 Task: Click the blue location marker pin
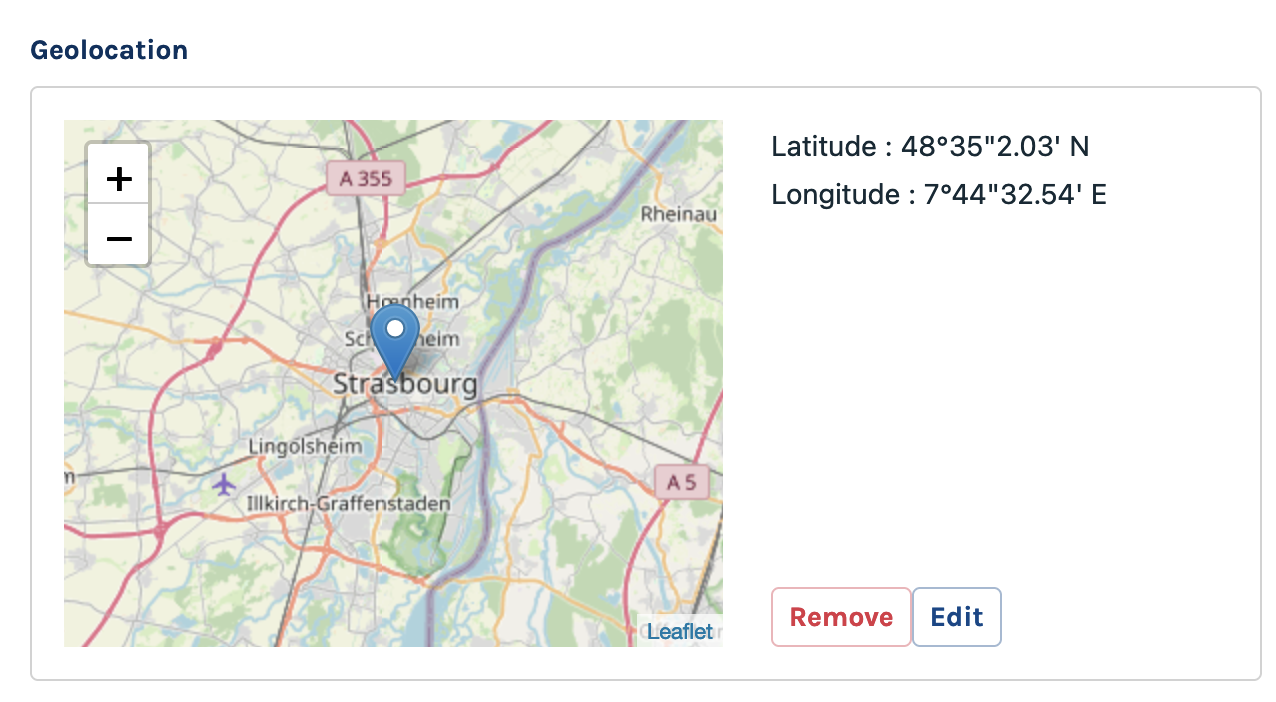(395, 345)
